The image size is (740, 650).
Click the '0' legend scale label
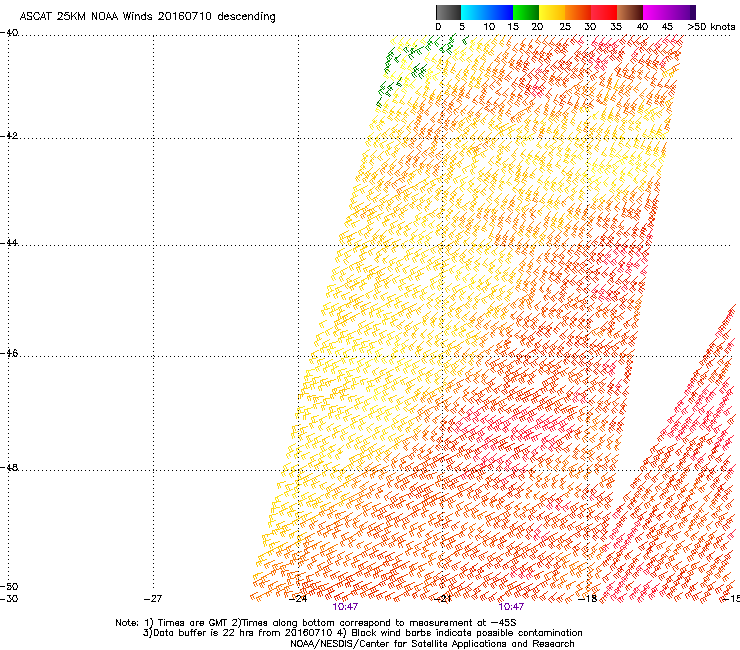point(438,26)
